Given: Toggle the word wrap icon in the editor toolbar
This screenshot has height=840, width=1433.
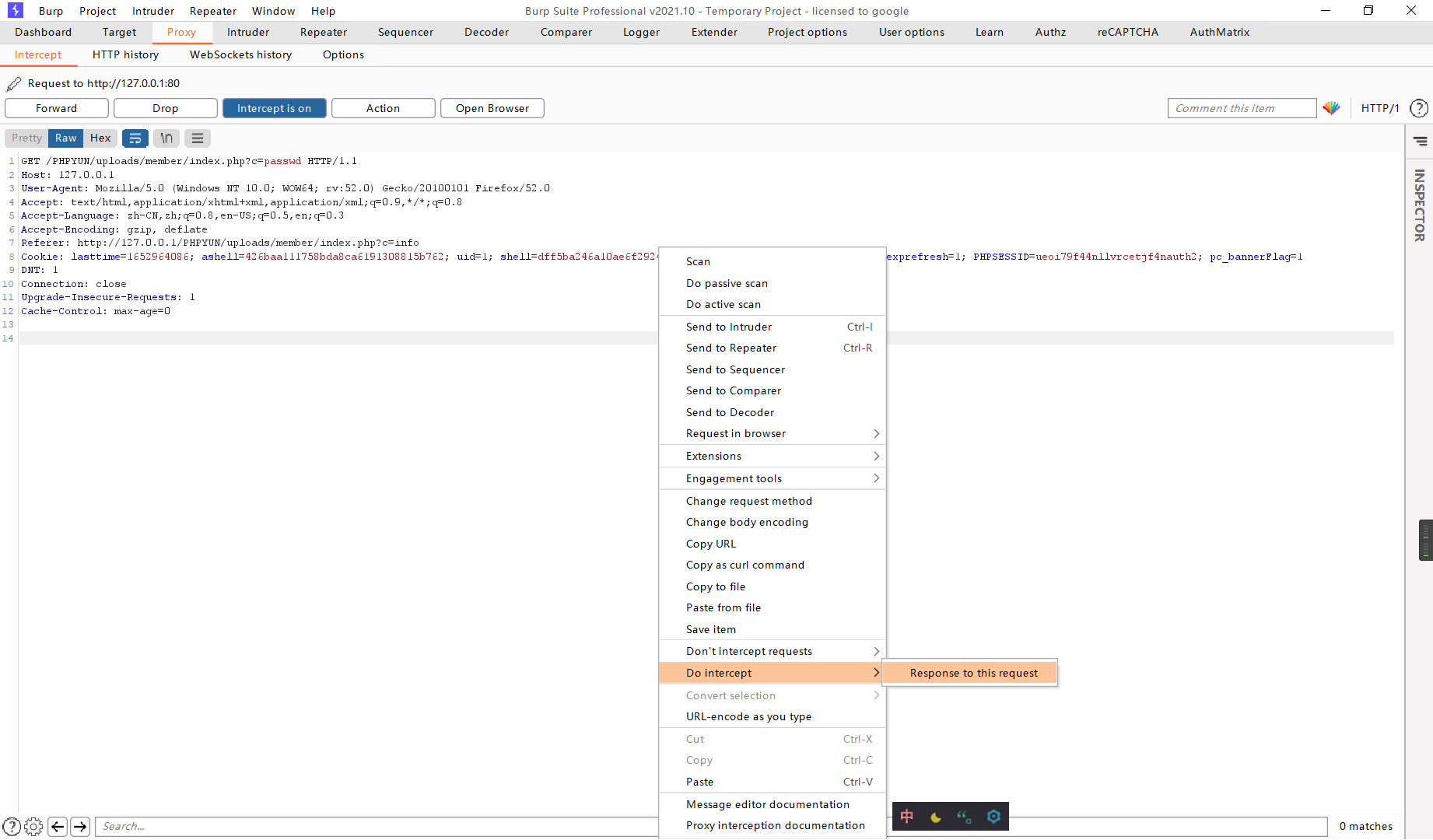Looking at the screenshot, I should point(135,138).
